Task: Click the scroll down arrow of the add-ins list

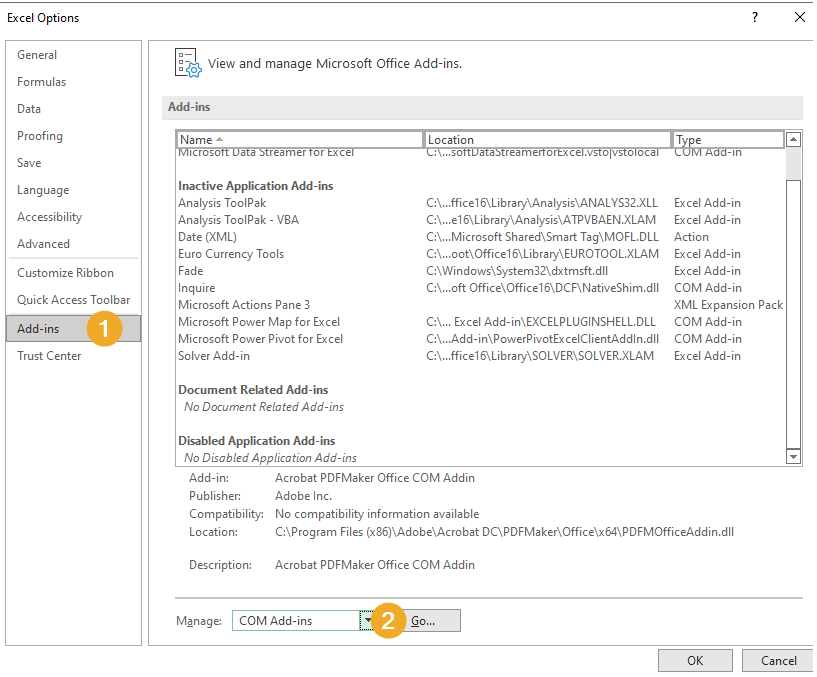Action: (x=794, y=455)
